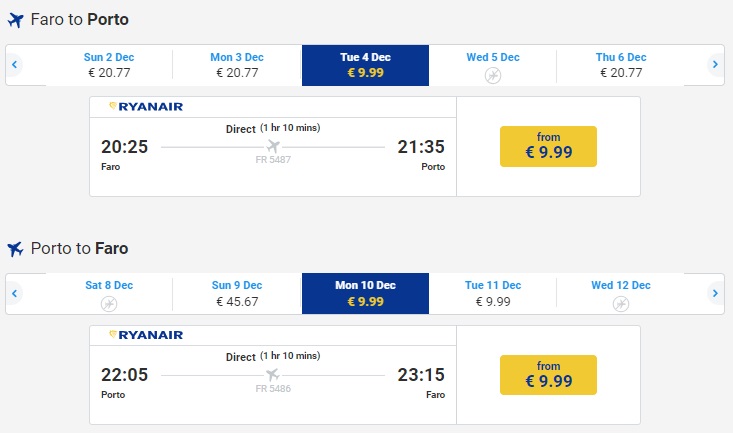
Task: Select the Mon 3 Dec outbound date tab
Action: (x=237, y=65)
